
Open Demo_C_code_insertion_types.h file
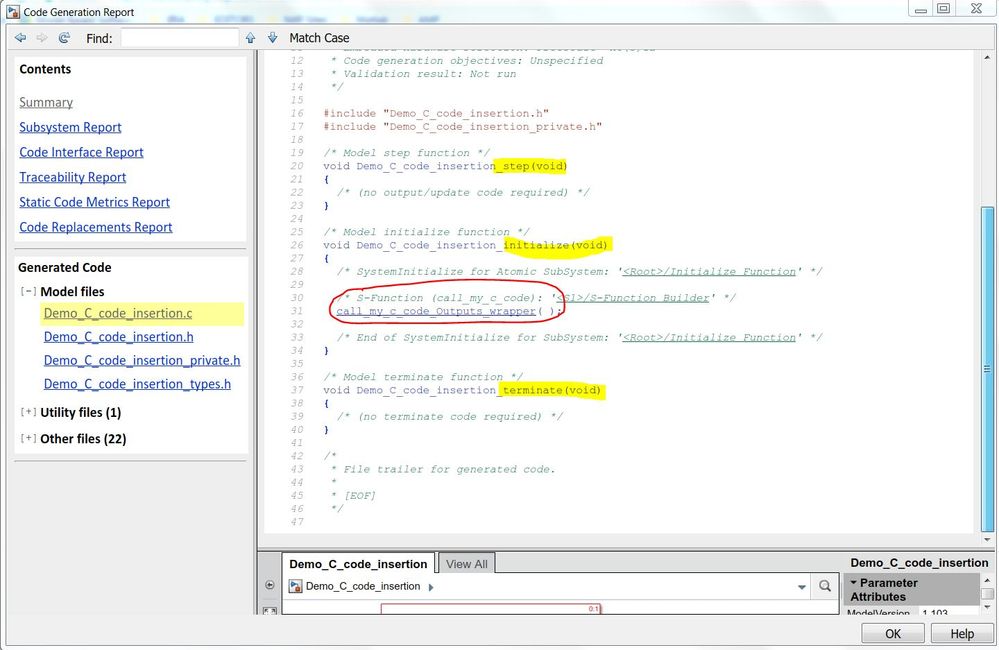(x=137, y=384)
